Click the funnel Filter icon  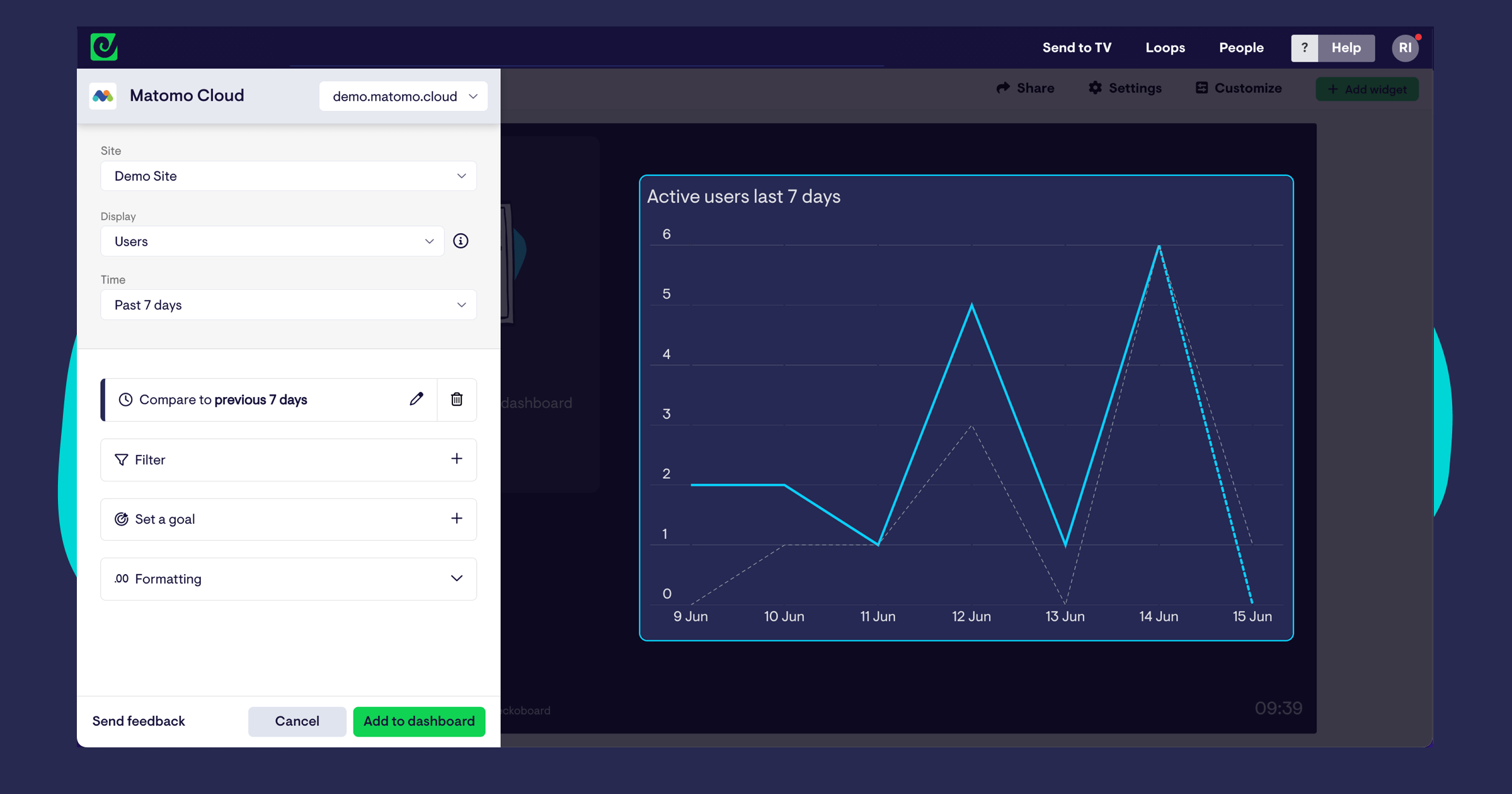click(121, 460)
